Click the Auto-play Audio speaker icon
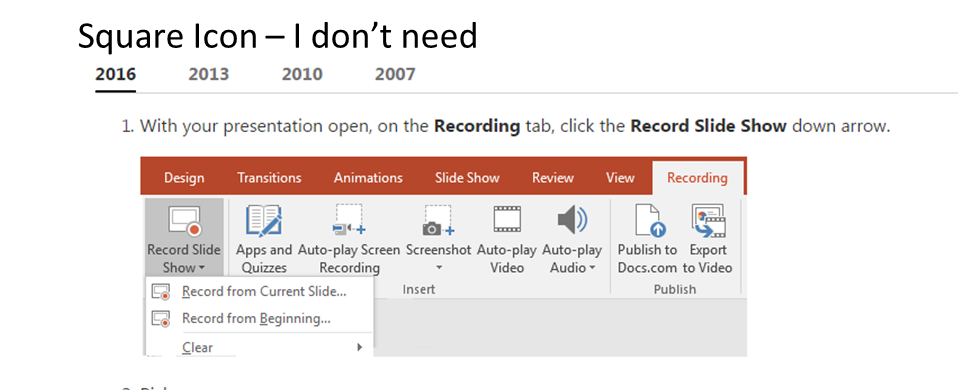The width and height of the screenshot is (958, 390). pos(572,220)
